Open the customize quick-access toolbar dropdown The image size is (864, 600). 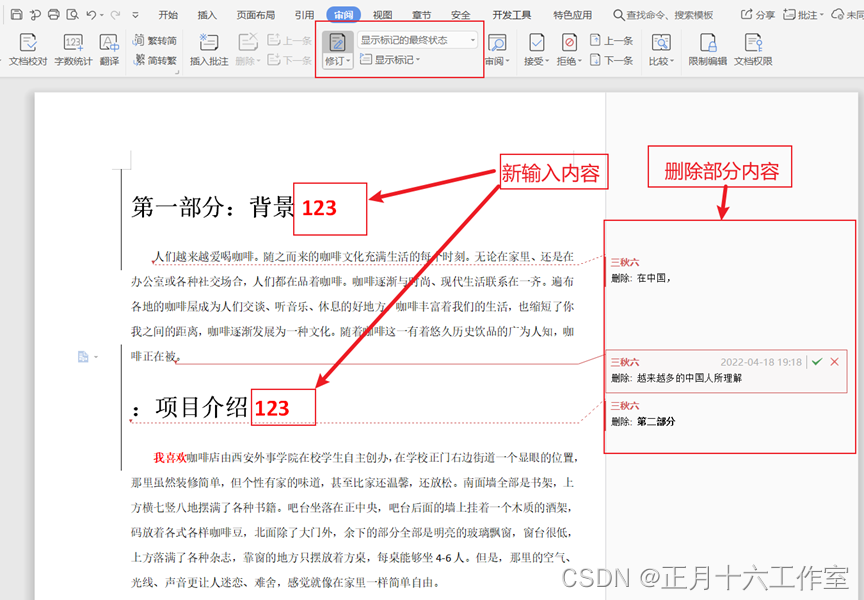pos(136,15)
